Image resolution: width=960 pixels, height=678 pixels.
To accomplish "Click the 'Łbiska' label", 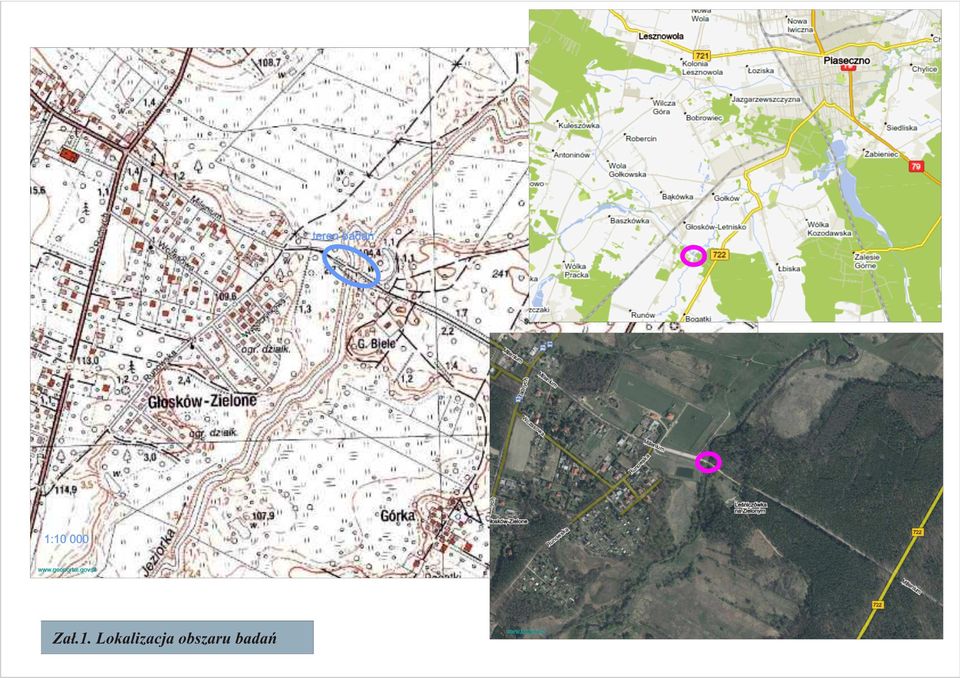I will coord(789,268).
